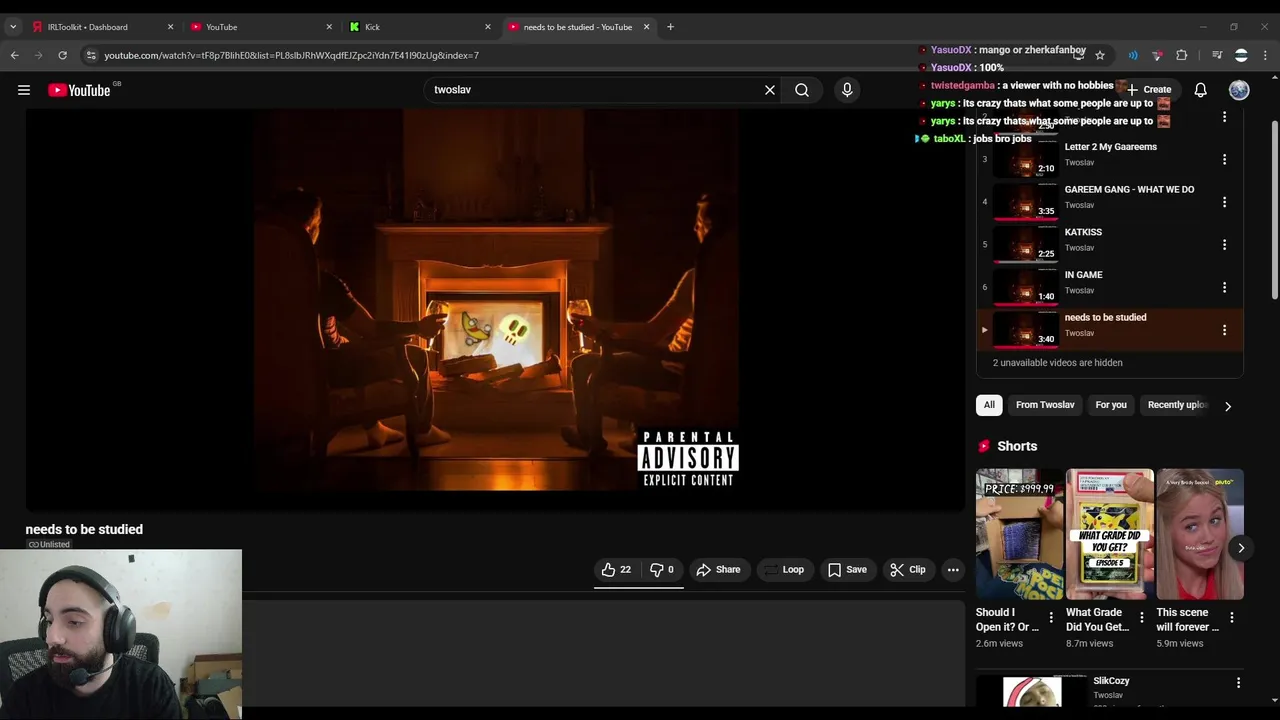Open browser extensions puzzle icon
This screenshot has height=720, width=1280.
tap(1181, 56)
